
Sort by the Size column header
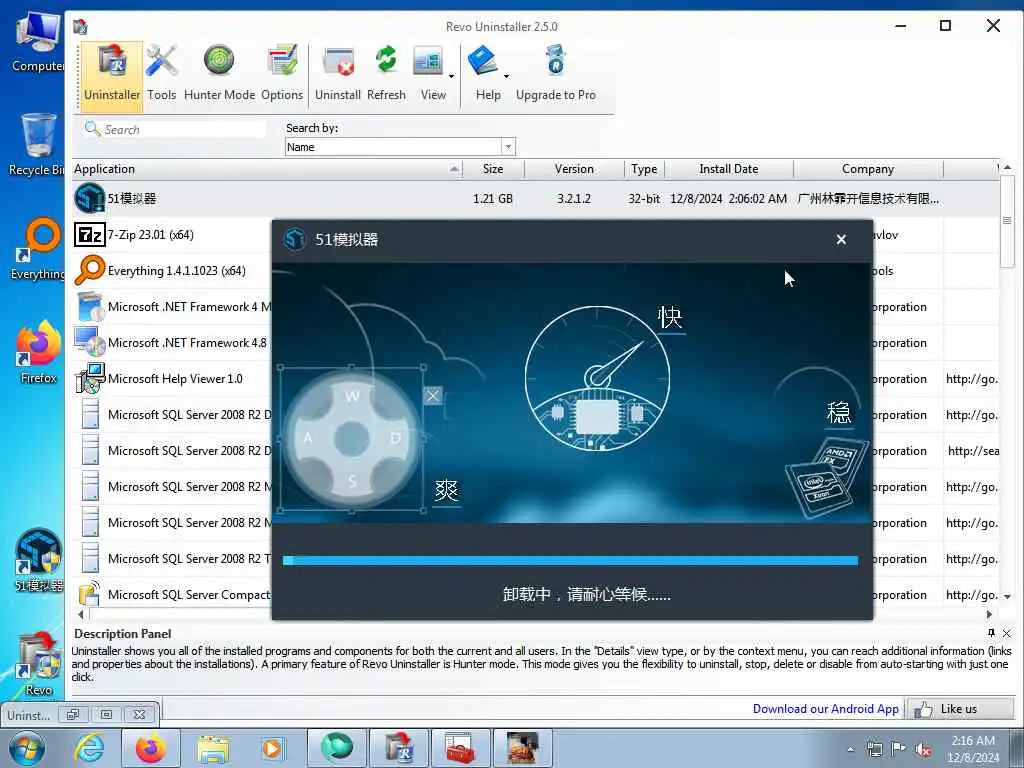[493, 169]
